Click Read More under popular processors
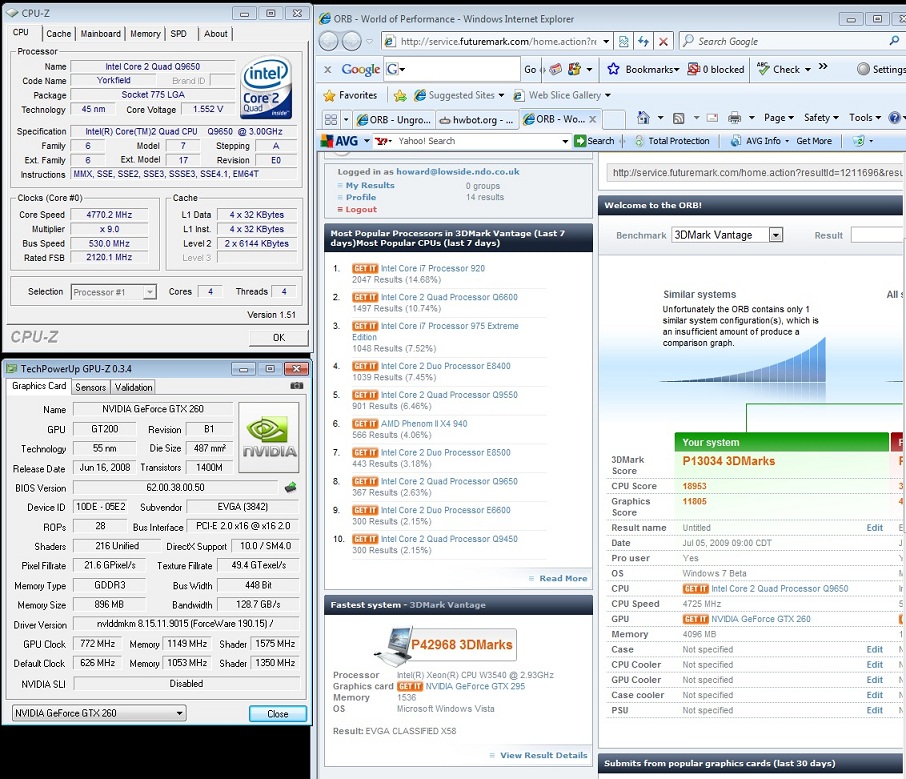906x779 pixels. click(563, 578)
